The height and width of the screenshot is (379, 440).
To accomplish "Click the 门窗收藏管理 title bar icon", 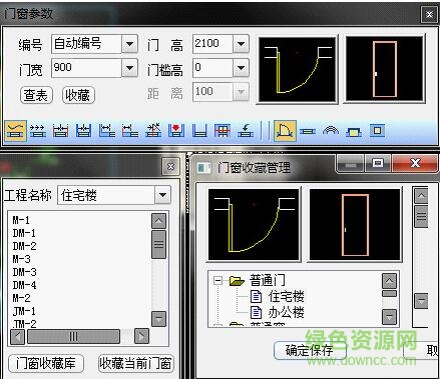I will [204, 168].
